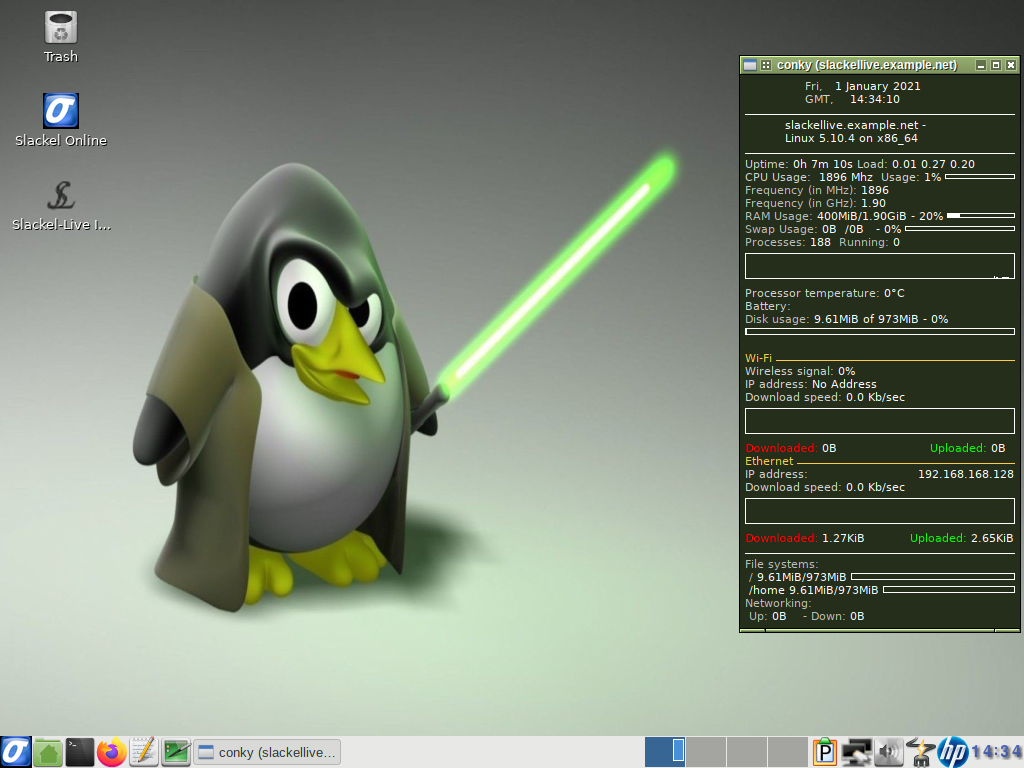Click the 'Disk usage' text line
The image size is (1024, 768).
tap(846, 319)
